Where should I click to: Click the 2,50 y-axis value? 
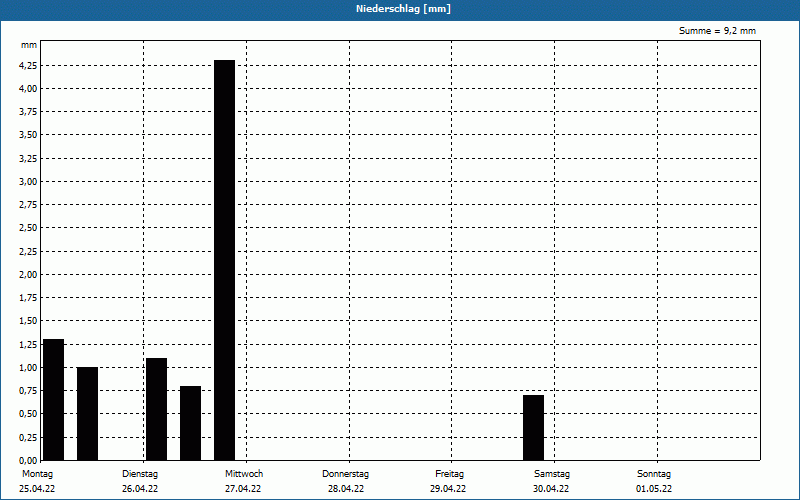[28, 228]
